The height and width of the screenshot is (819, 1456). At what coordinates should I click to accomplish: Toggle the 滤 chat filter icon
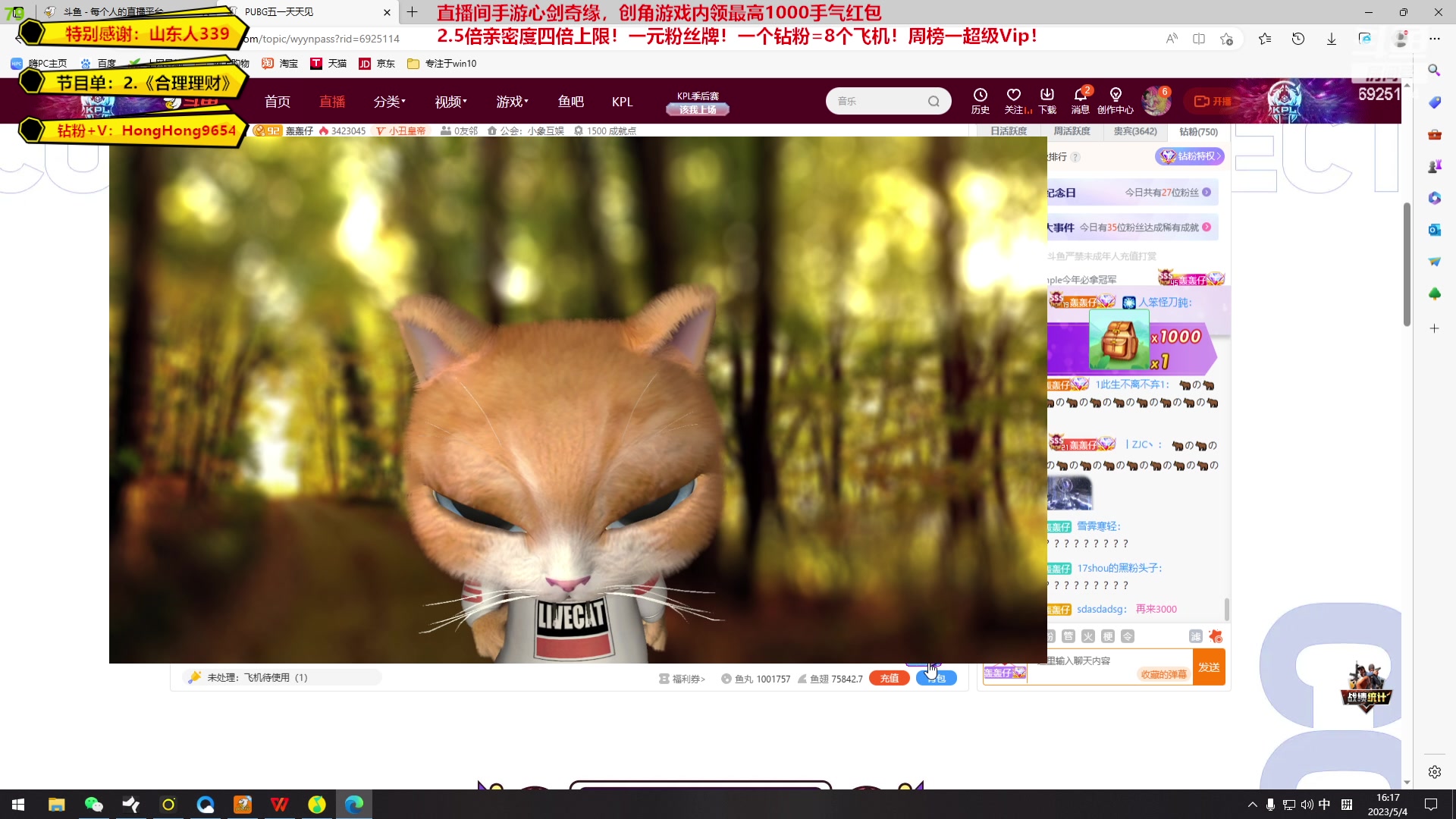[1196, 636]
